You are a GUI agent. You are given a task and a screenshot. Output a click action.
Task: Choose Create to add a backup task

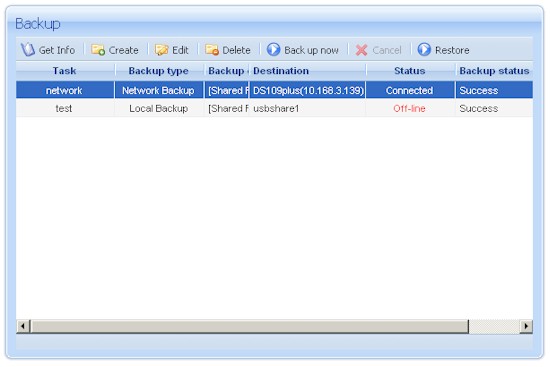coord(115,50)
